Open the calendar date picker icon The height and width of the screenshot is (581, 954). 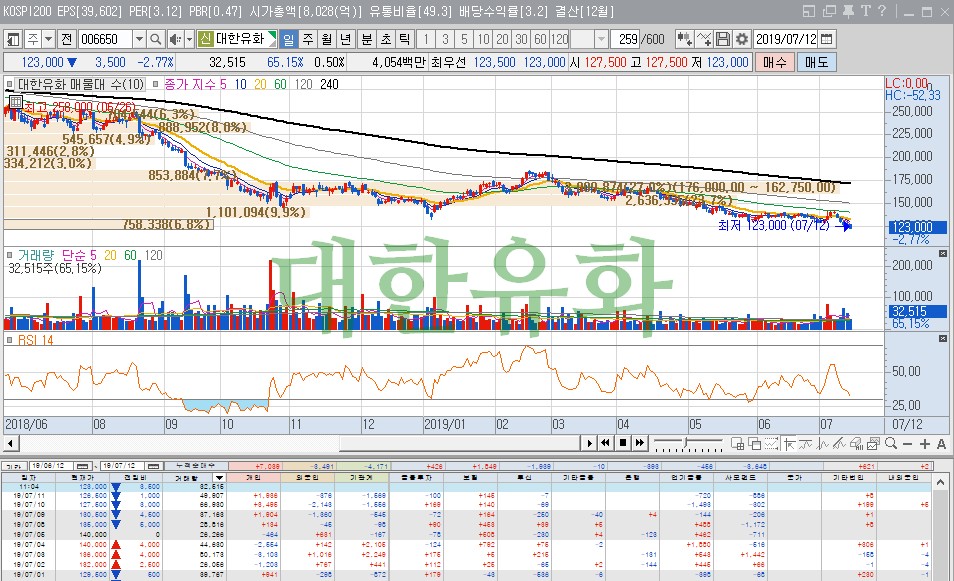click(826, 40)
